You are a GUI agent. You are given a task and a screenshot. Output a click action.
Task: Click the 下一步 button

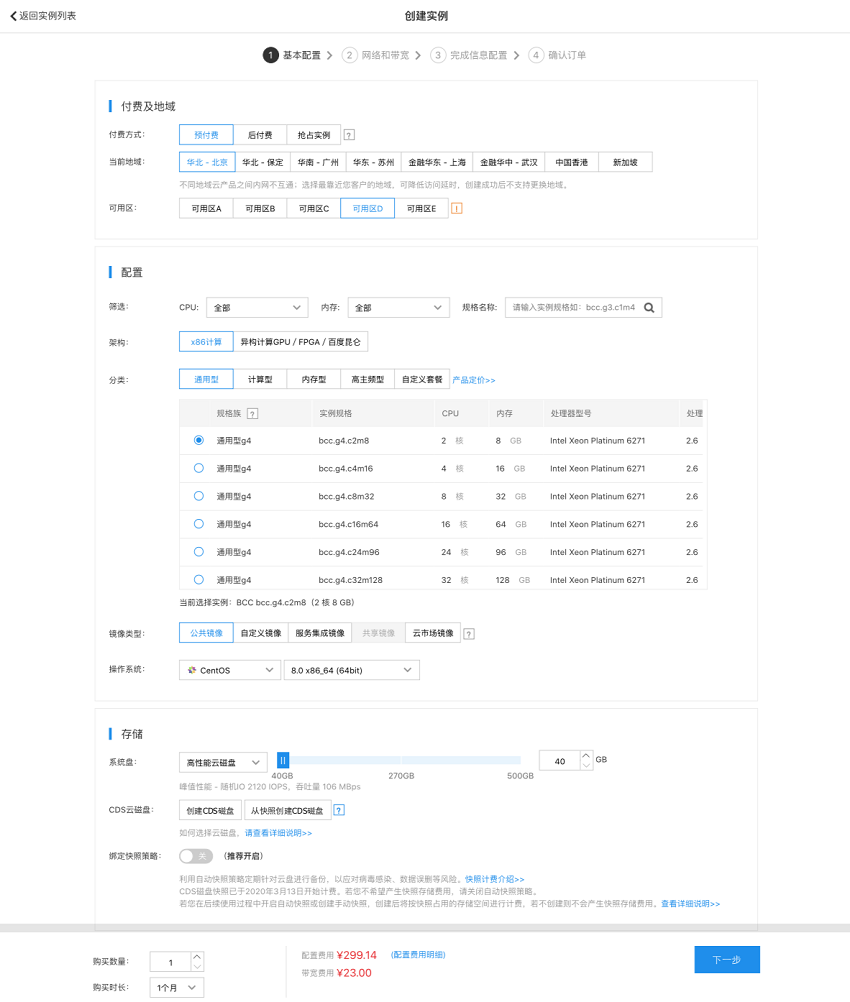click(727, 959)
